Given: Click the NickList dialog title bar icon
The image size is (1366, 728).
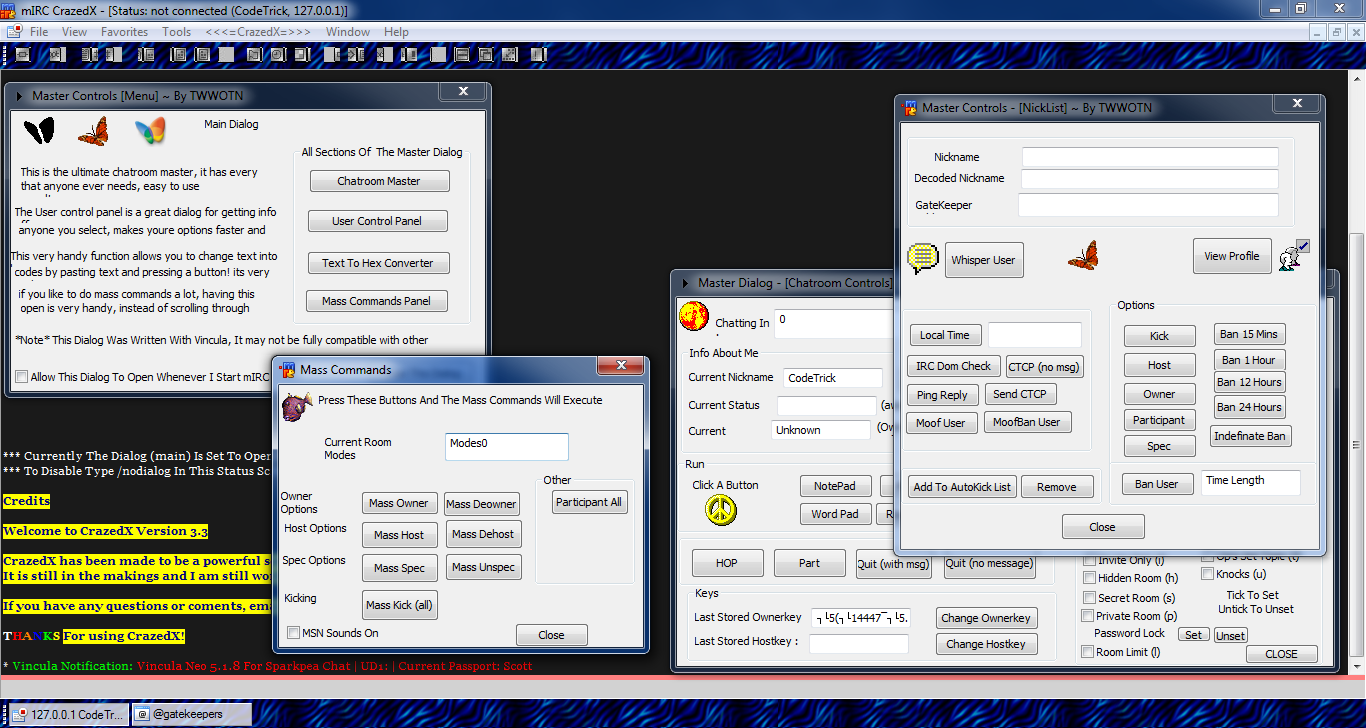Looking at the screenshot, I should pyautogui.click(x=910, y=108).
